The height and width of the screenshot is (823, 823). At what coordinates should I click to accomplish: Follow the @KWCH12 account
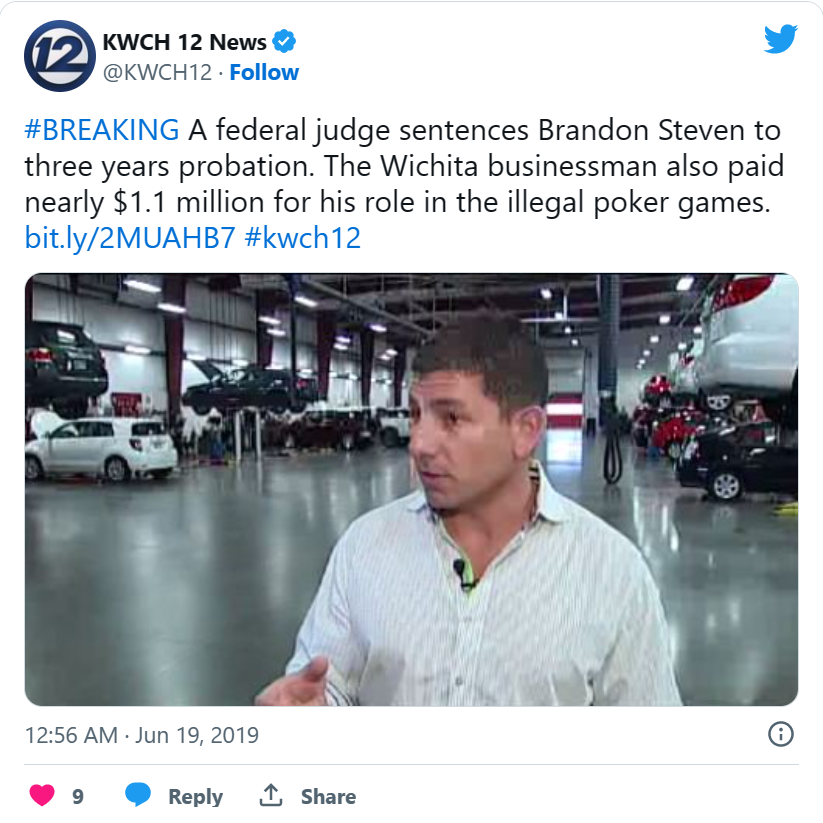(x=264, y=72)
